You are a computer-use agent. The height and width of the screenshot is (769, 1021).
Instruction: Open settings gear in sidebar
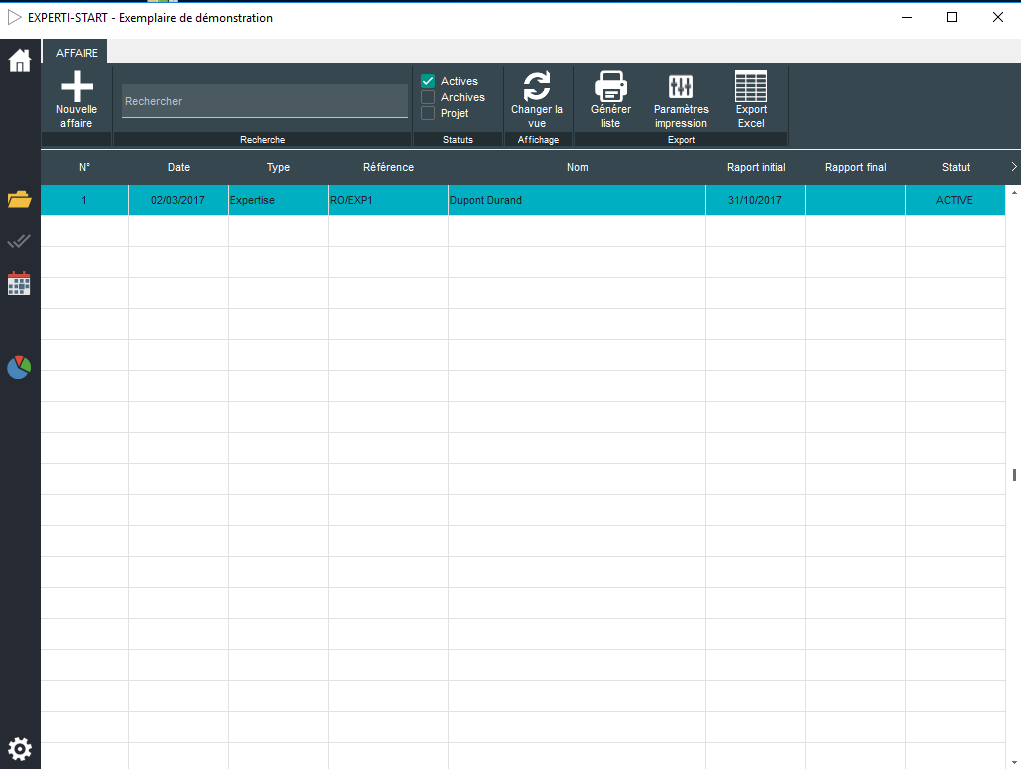[x=20, y=749]
